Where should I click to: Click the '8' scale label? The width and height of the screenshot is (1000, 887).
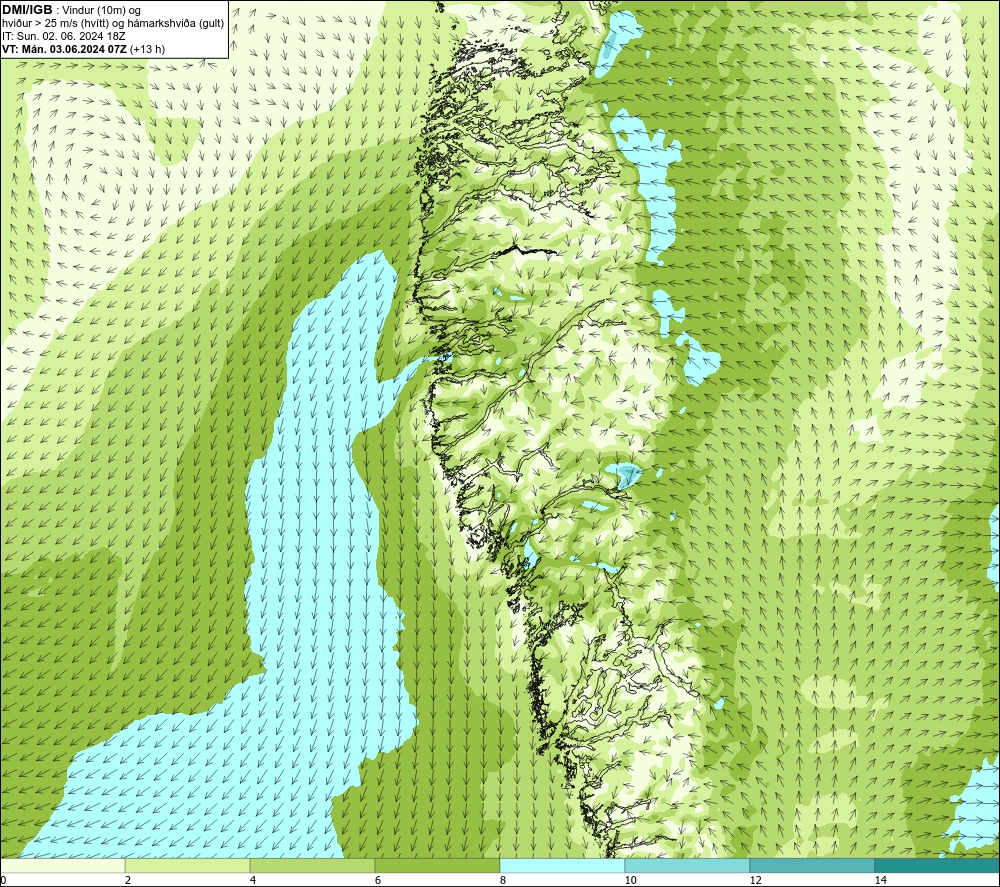503,881
